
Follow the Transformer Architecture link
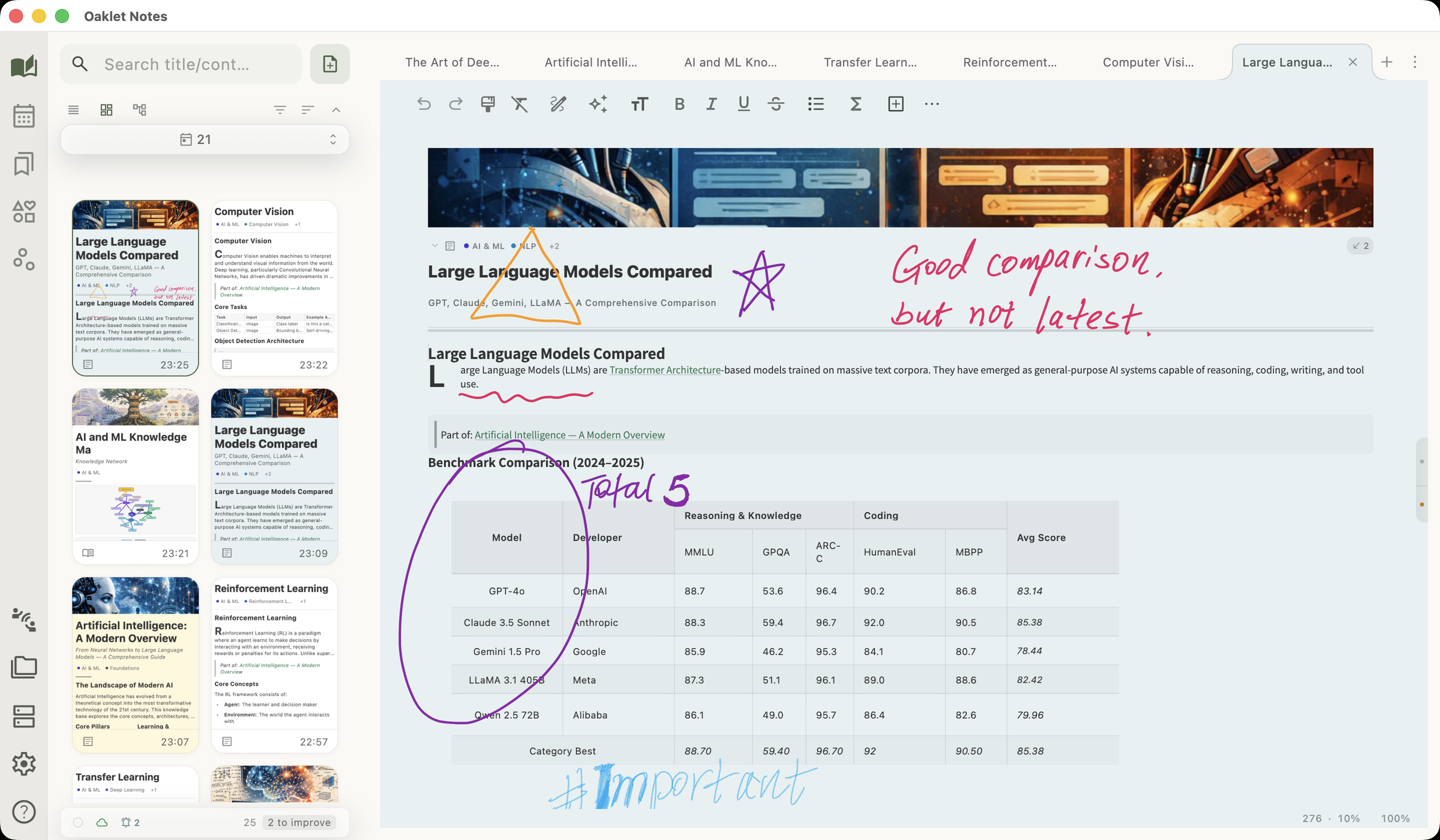[x=665, y=370]
